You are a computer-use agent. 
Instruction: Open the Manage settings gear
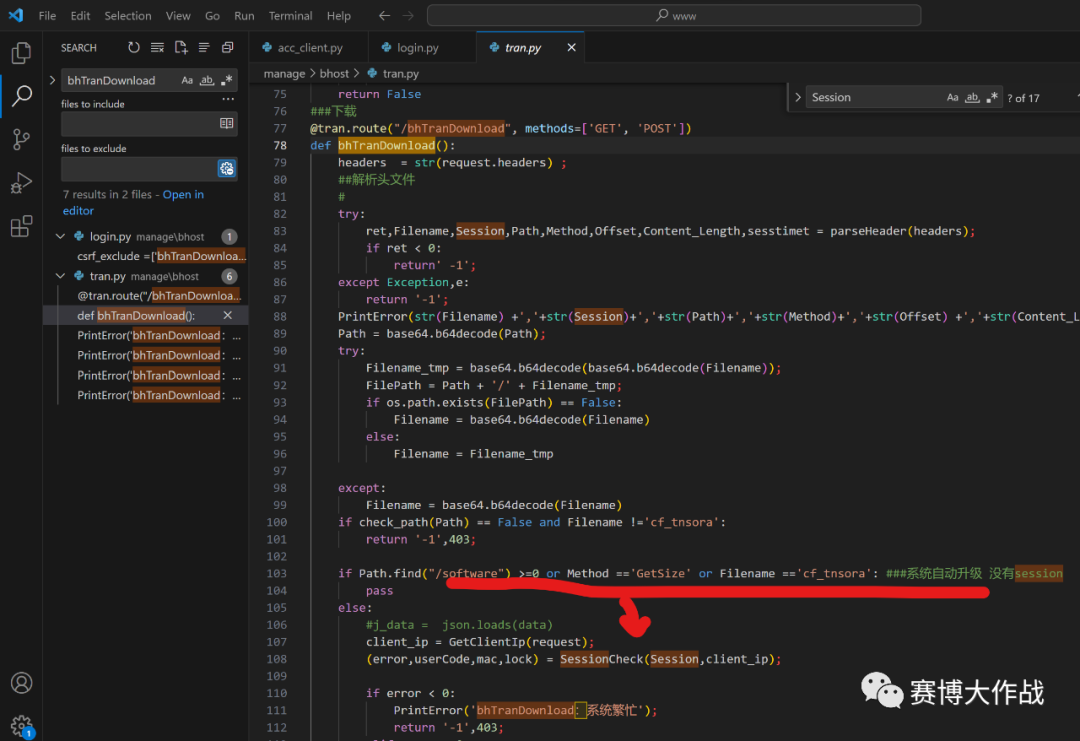[21, 725]
